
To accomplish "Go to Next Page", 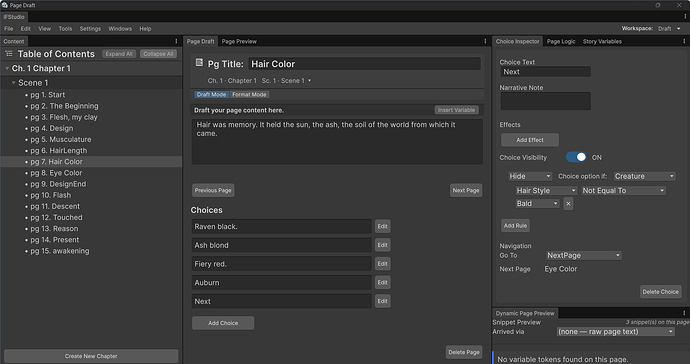I will click(x=466, y=190).
